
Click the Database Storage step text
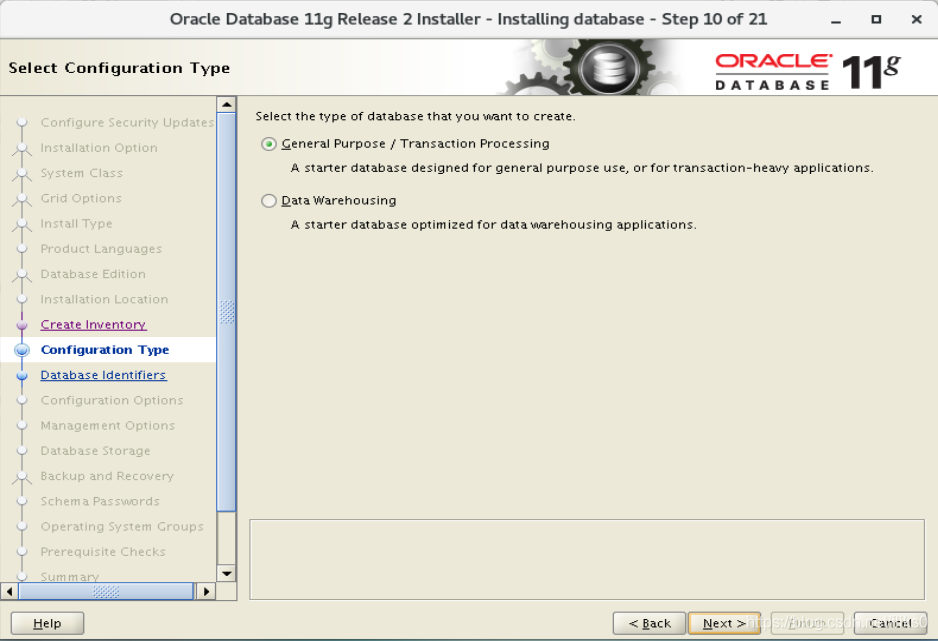pyautogui.click(x=96, y=451)
